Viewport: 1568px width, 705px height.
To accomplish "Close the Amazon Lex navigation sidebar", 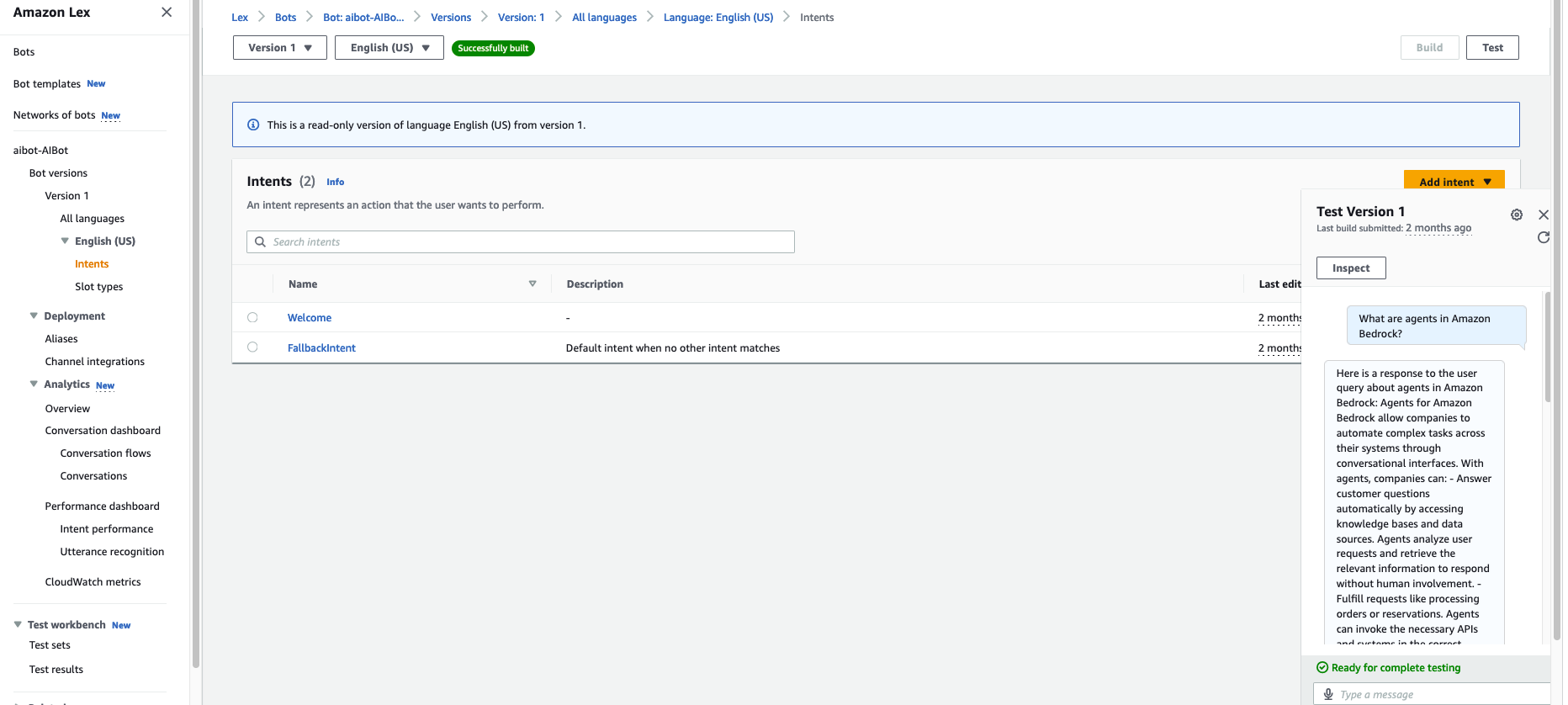I will pyautogui.click(x=167, y=13).
